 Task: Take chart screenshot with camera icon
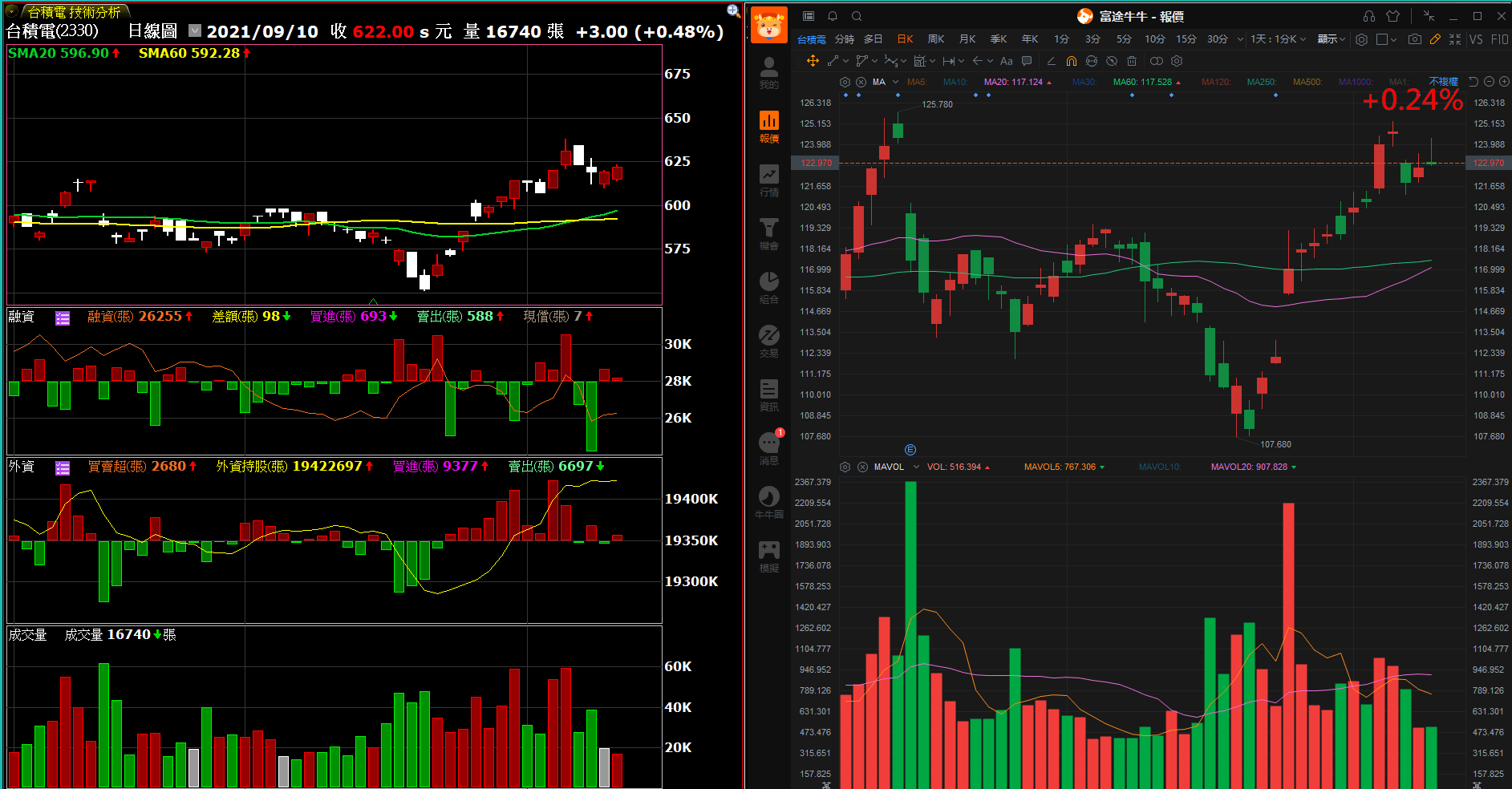1415,39
